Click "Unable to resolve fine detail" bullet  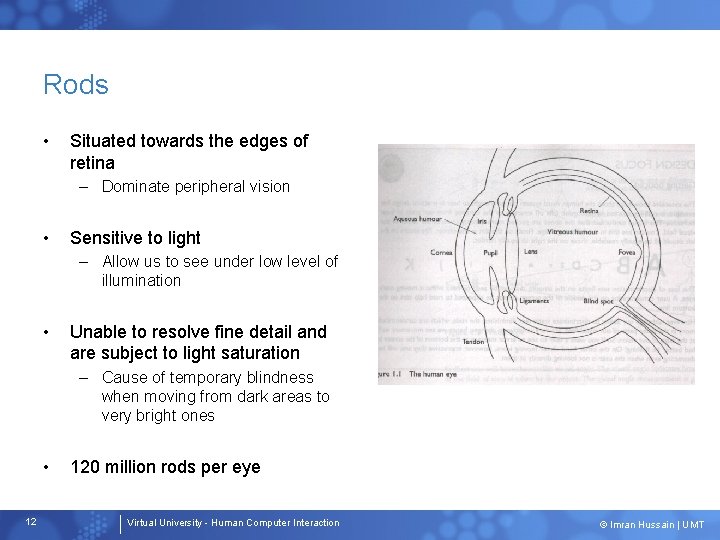[198, 342]
